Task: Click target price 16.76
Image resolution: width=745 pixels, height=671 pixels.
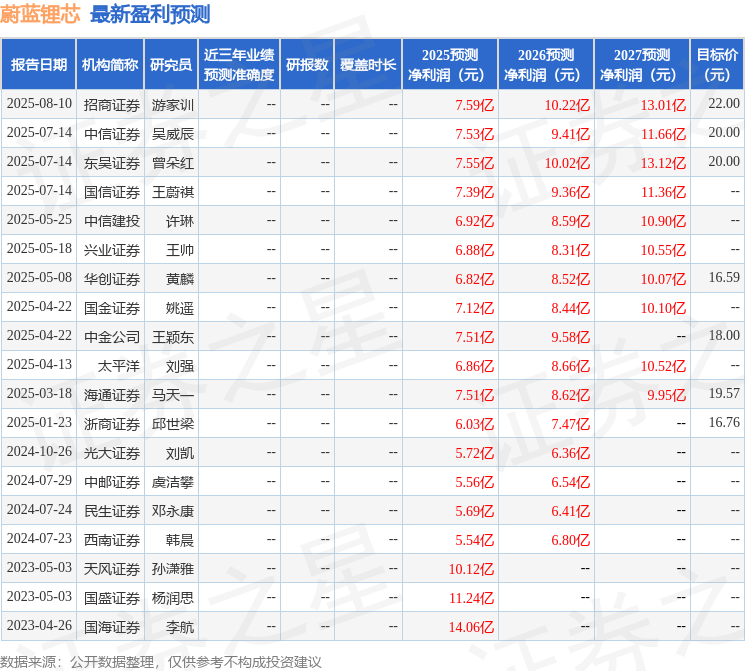Action: coord(724,422)
